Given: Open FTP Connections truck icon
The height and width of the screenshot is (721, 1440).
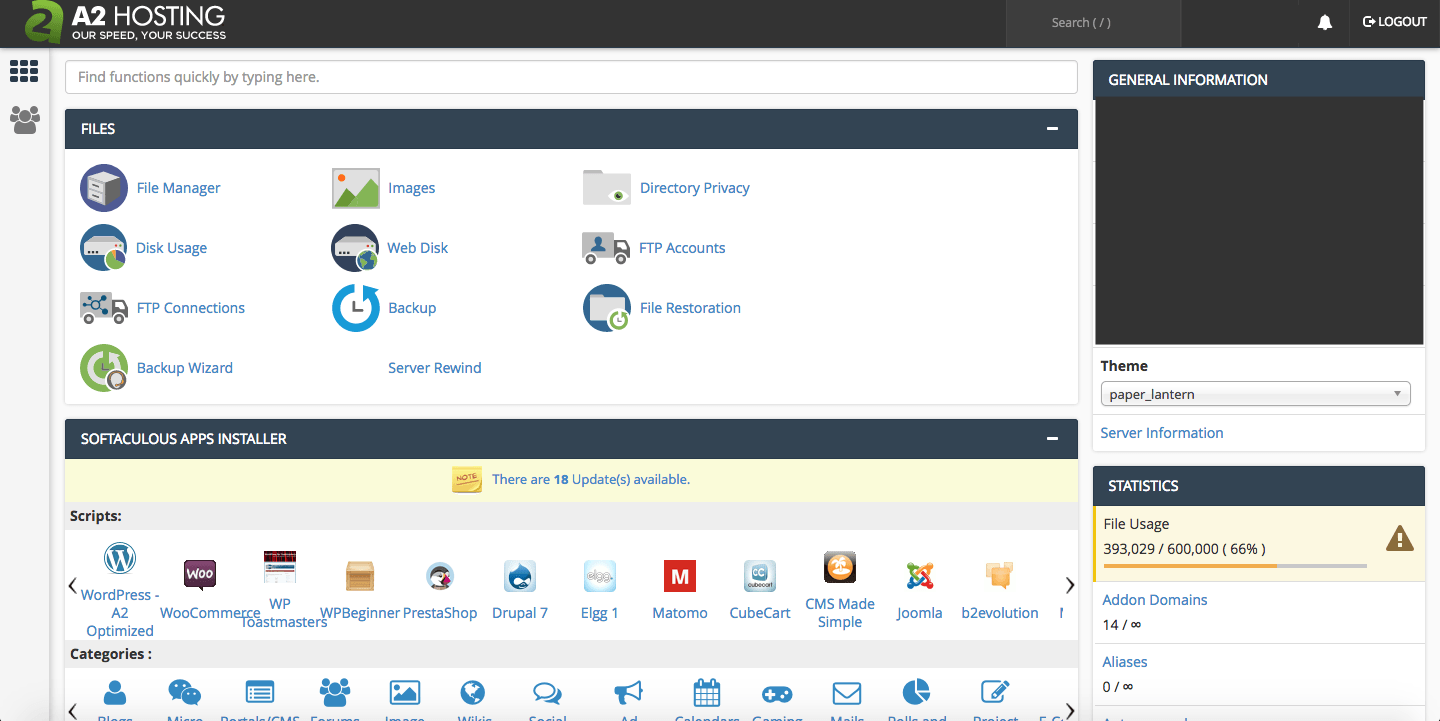Looking at the screenshot, I should point(104,308).
